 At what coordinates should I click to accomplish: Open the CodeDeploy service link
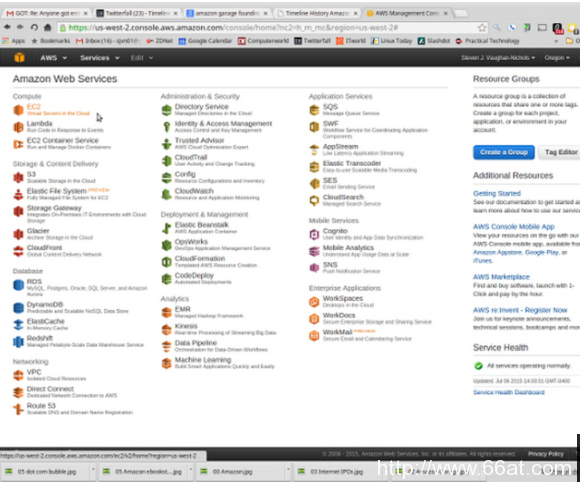194,276
